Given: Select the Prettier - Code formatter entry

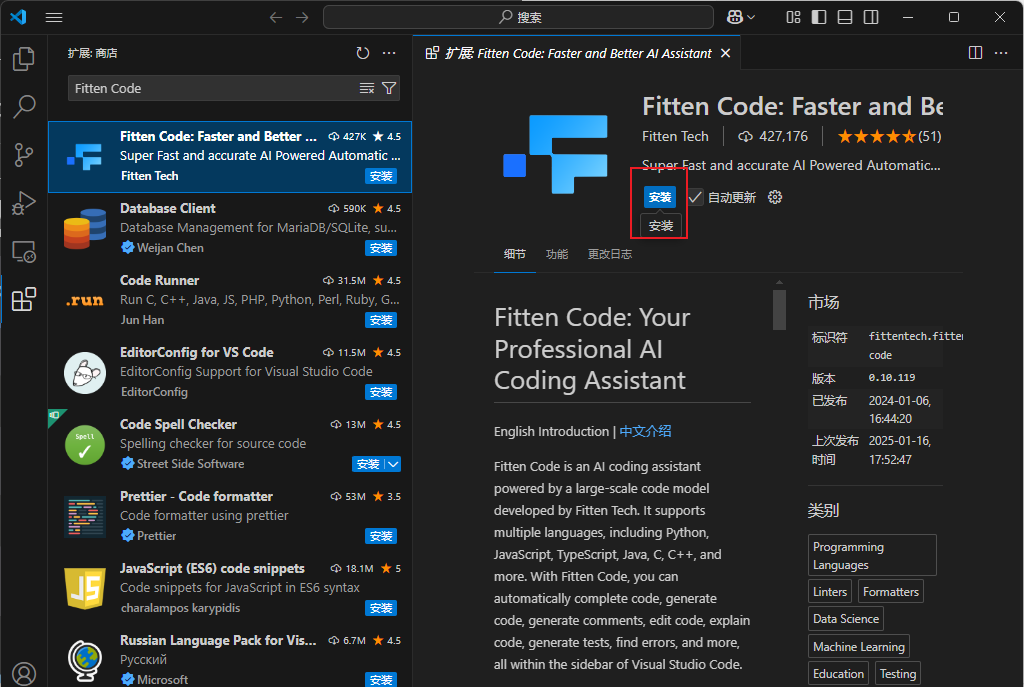Looking at the screenshot, I should [x=230, y=517].
